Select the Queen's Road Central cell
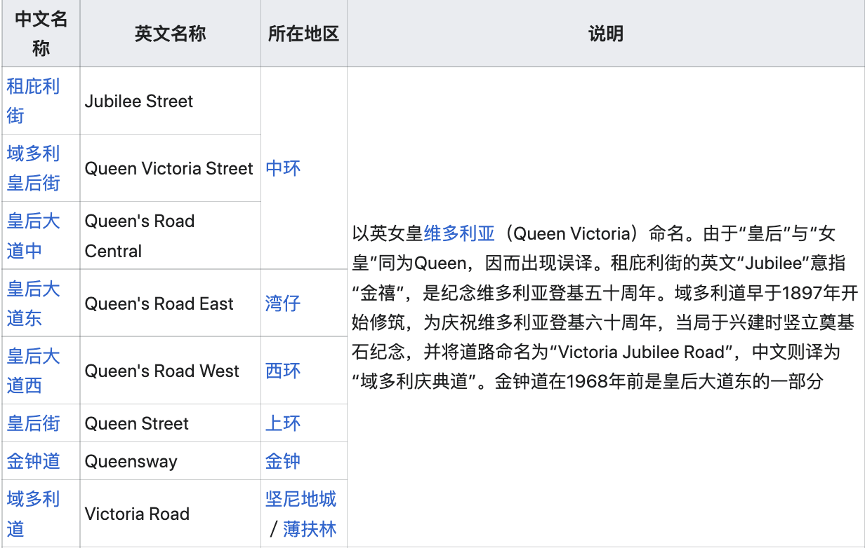This screenshot has width=866, height=550. [170, 236]
